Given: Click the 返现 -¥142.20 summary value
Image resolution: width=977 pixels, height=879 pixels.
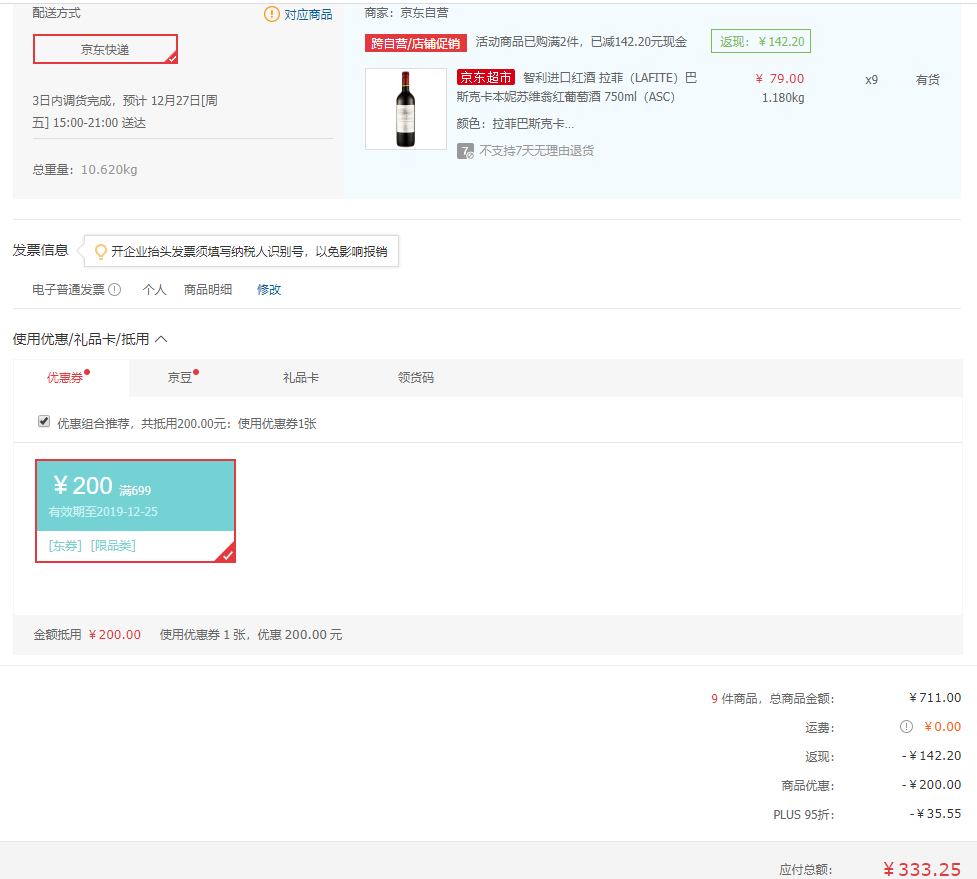Looking at the screenshot, I should point(932,756).
